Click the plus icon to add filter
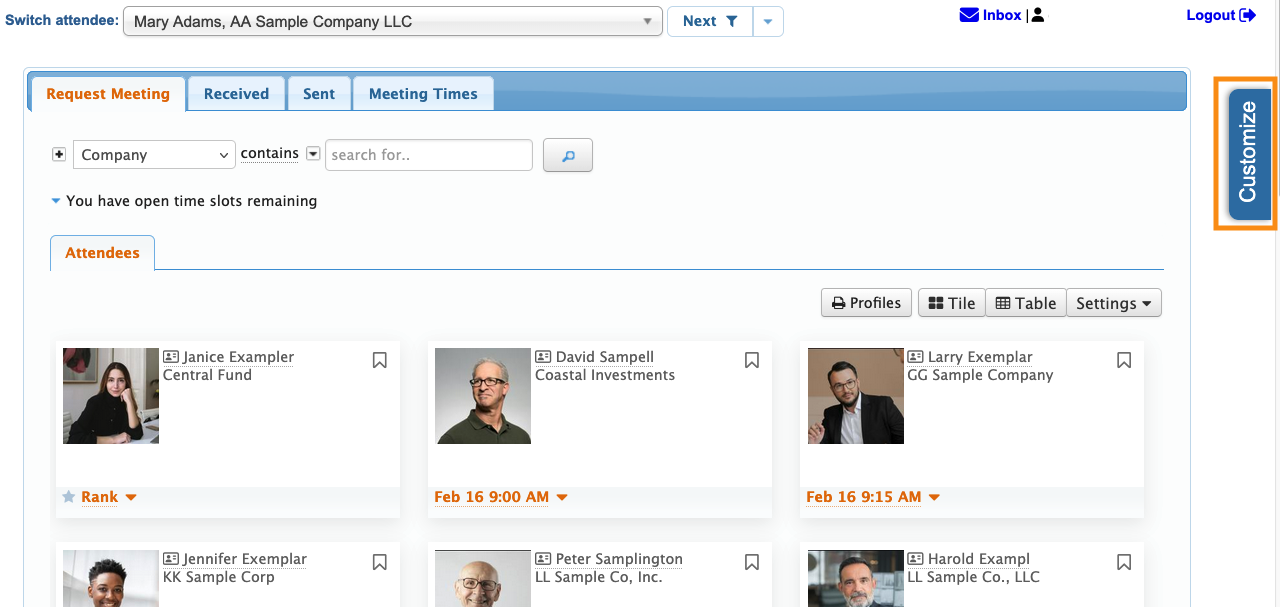Screen dimensions: 1280x607 coord(59,155)
